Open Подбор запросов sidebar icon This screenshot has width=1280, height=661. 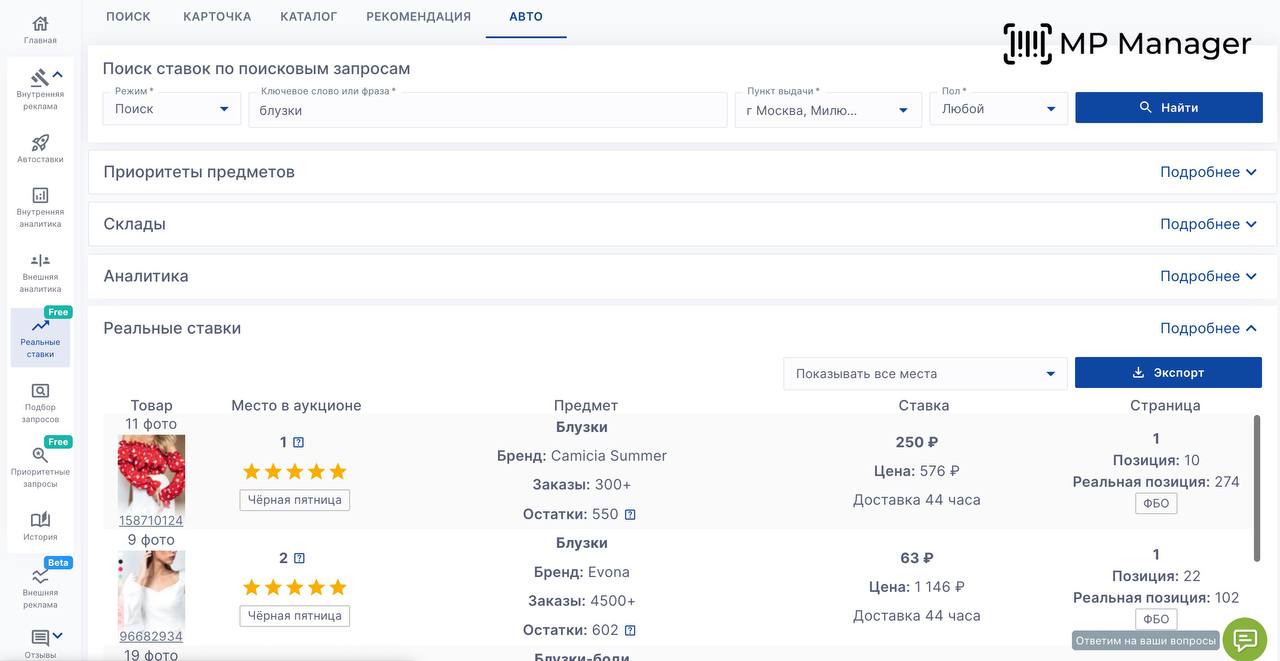40,391
